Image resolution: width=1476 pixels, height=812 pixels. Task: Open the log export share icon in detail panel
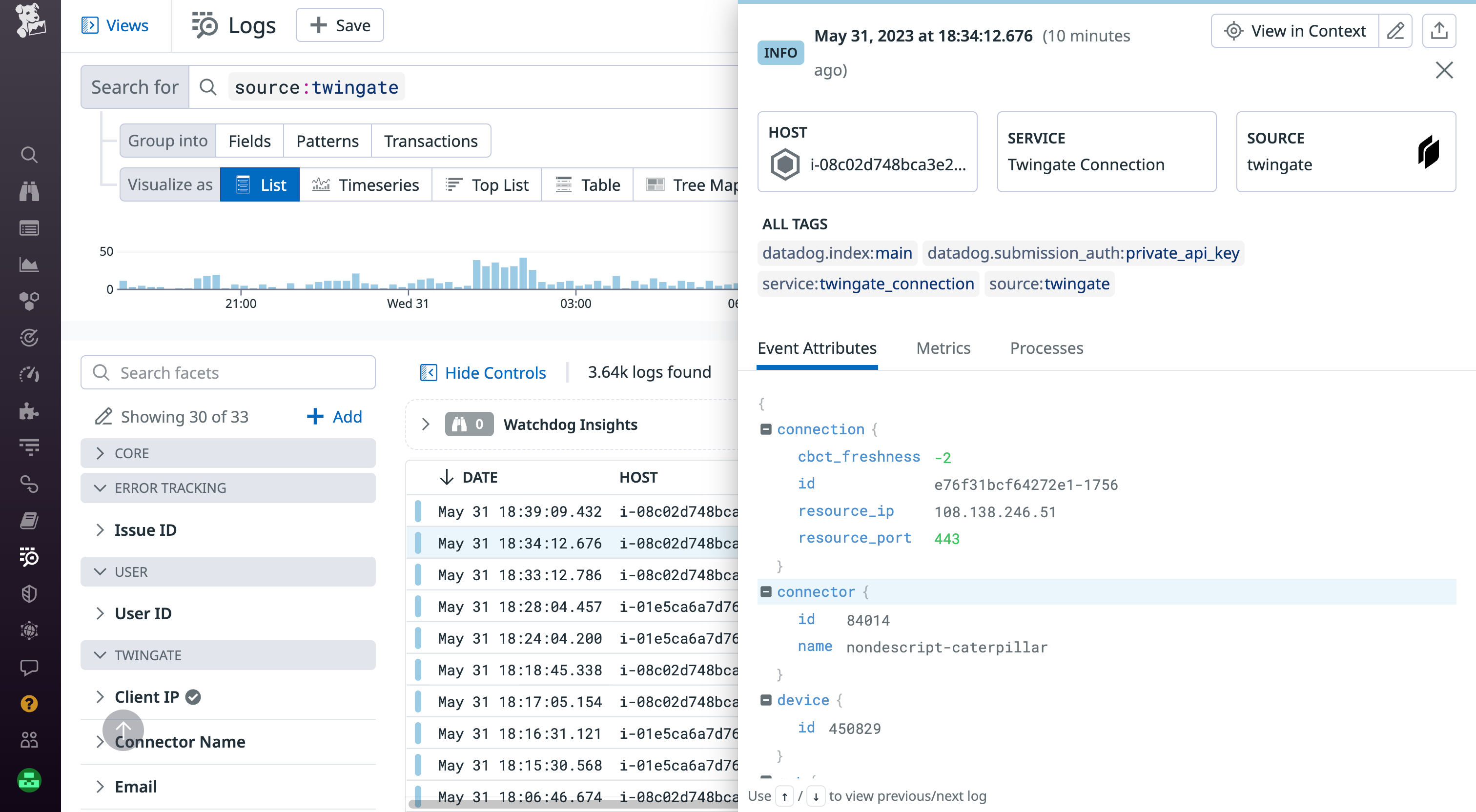pos(1440,30)
